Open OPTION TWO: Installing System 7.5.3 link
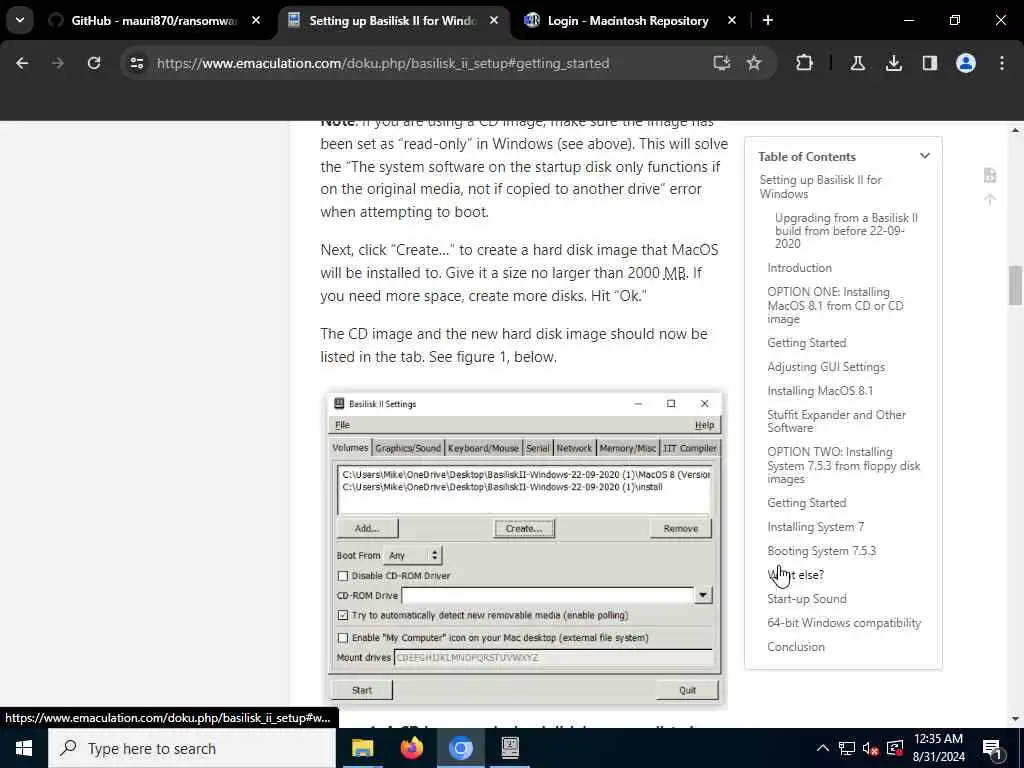This screenshot has height=768, width=1024. (844, 465)
